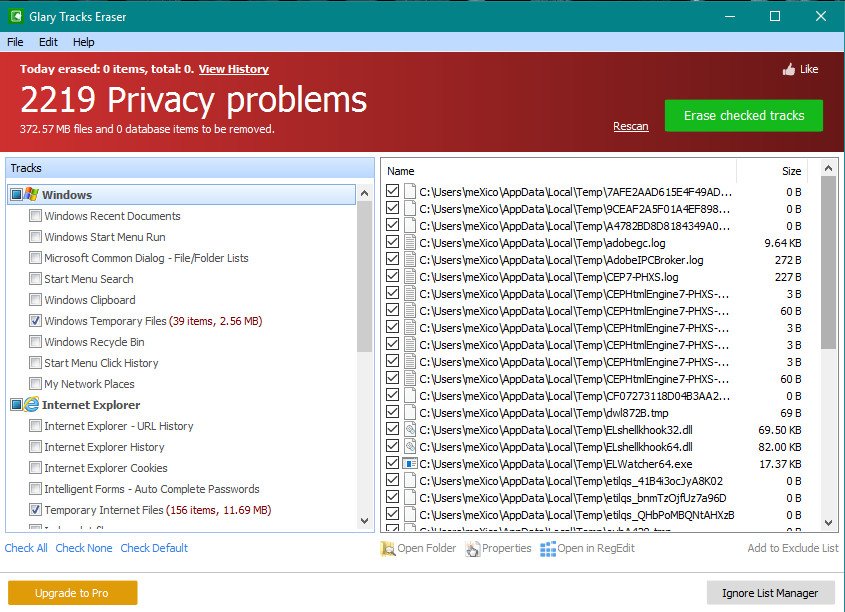Image resolution: width=845 pixels, height=612 pixels.
Task: Click the Internet Explorer logo icon
Action: click(x=31, y=405)
